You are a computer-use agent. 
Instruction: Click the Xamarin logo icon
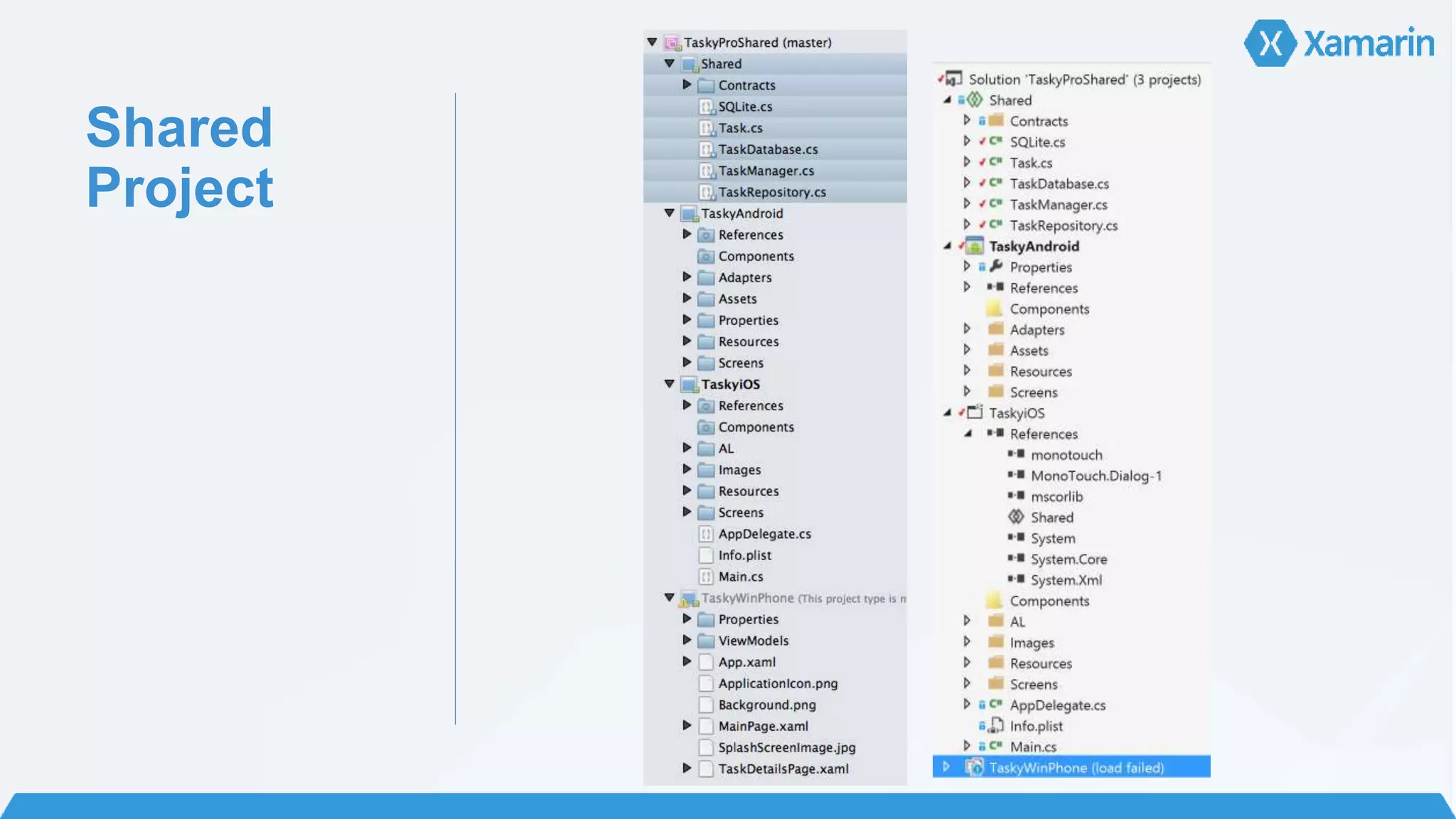pyautogui.click(x=1270, y=43)
